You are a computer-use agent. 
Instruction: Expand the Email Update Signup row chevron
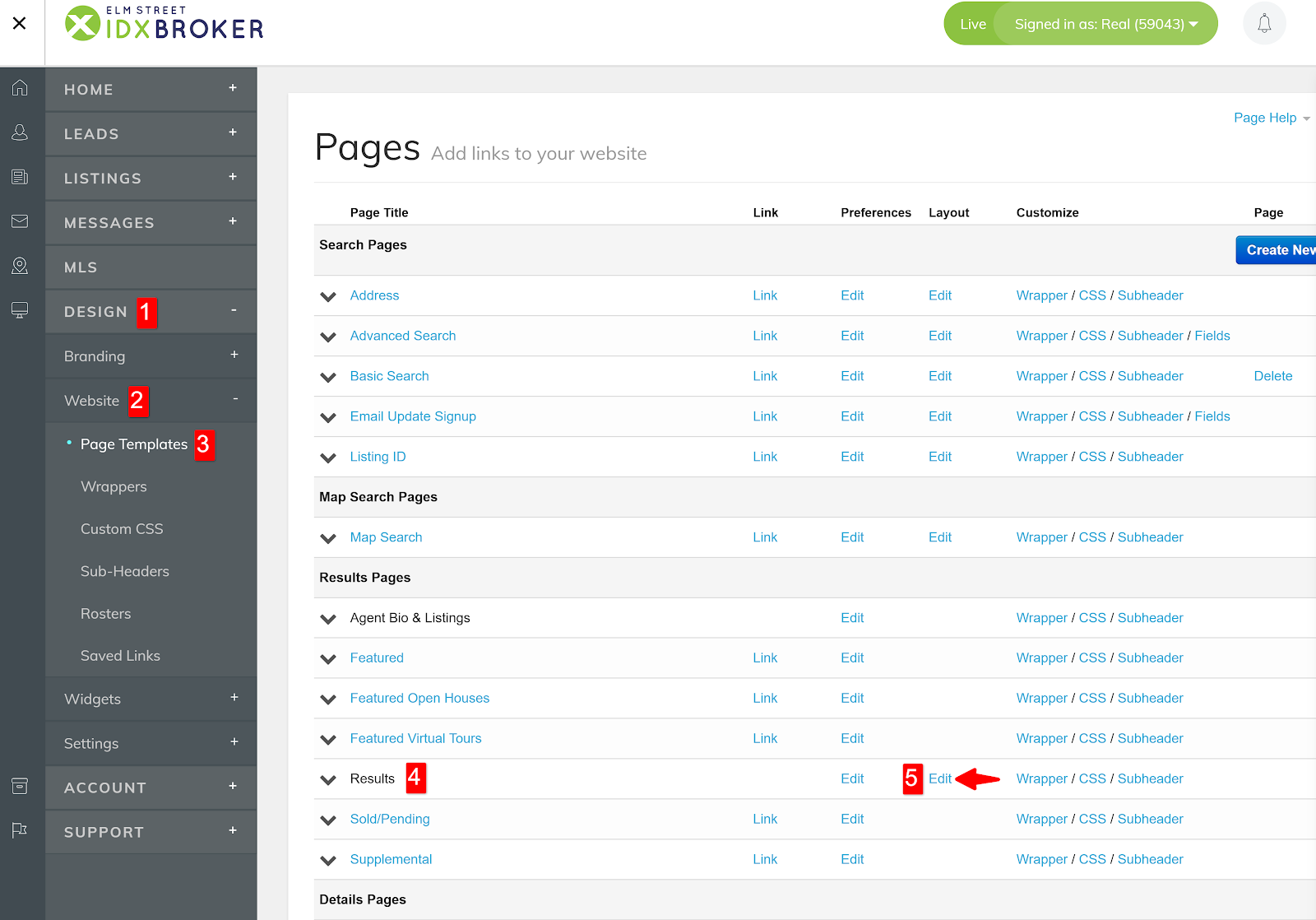tap(328, 417)
